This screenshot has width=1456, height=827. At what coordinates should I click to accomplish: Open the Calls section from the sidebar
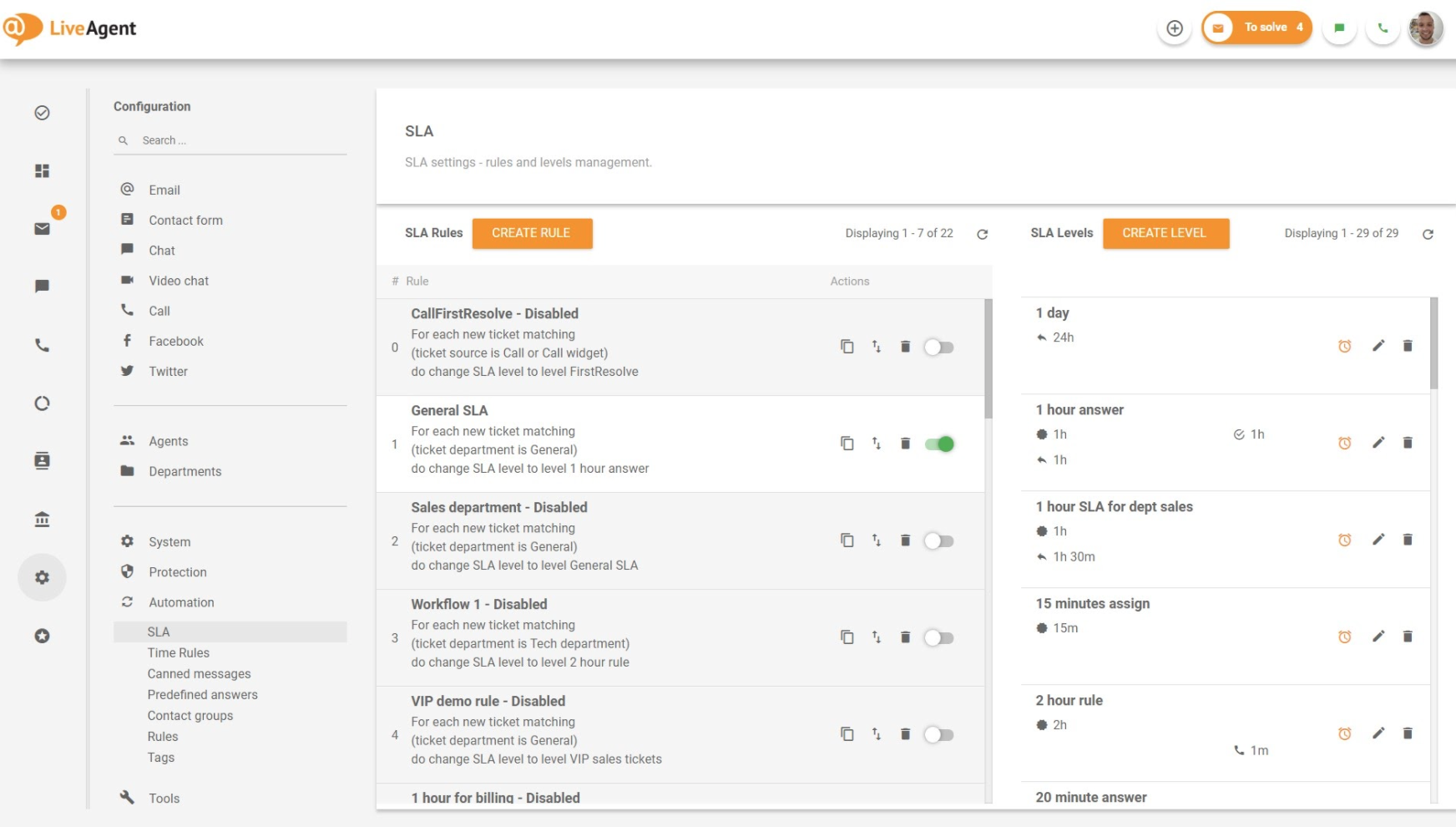42,345
